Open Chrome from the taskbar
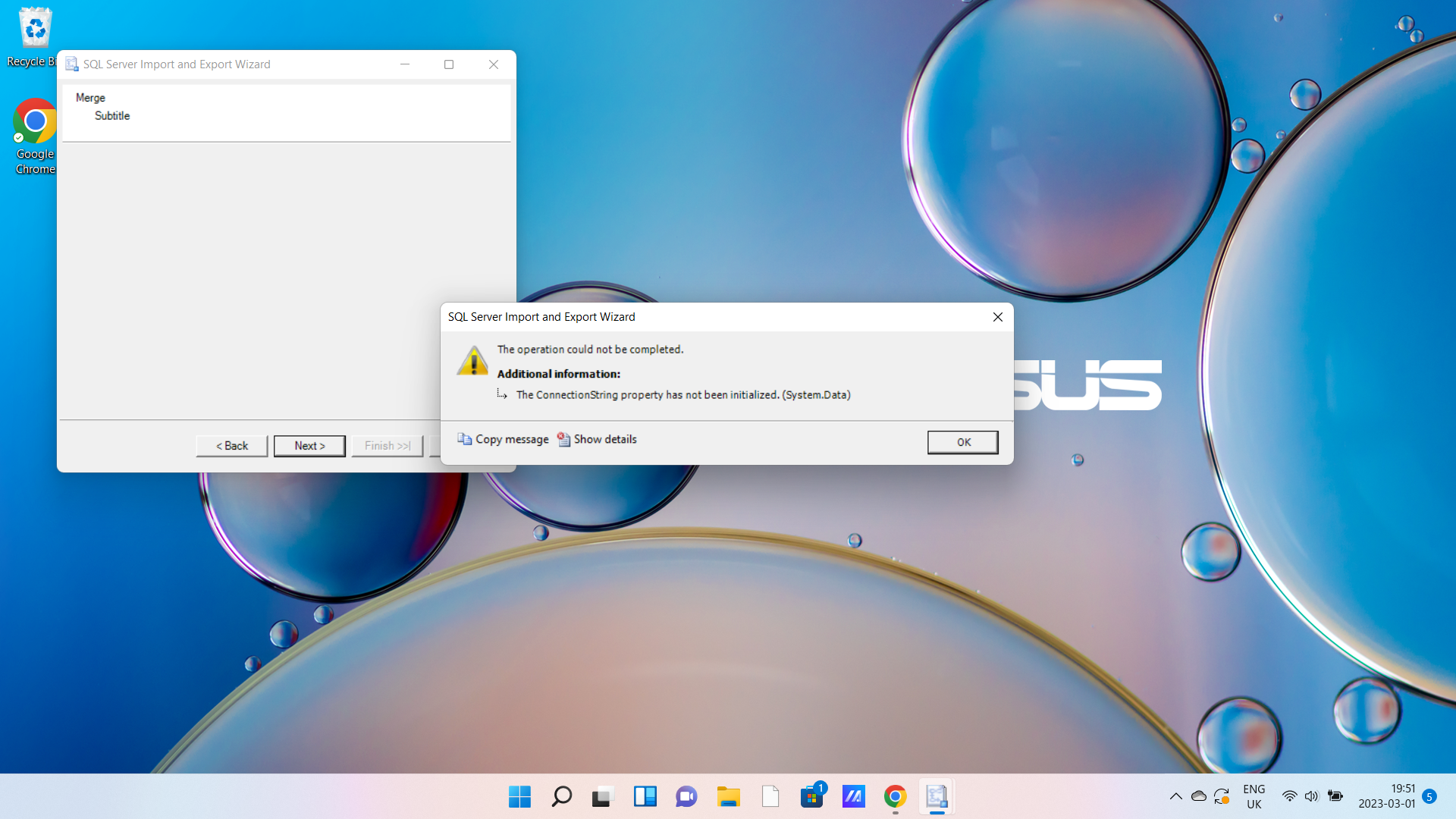The width and height of the screenshot is (1456, 819). click(x=896, y=796)
